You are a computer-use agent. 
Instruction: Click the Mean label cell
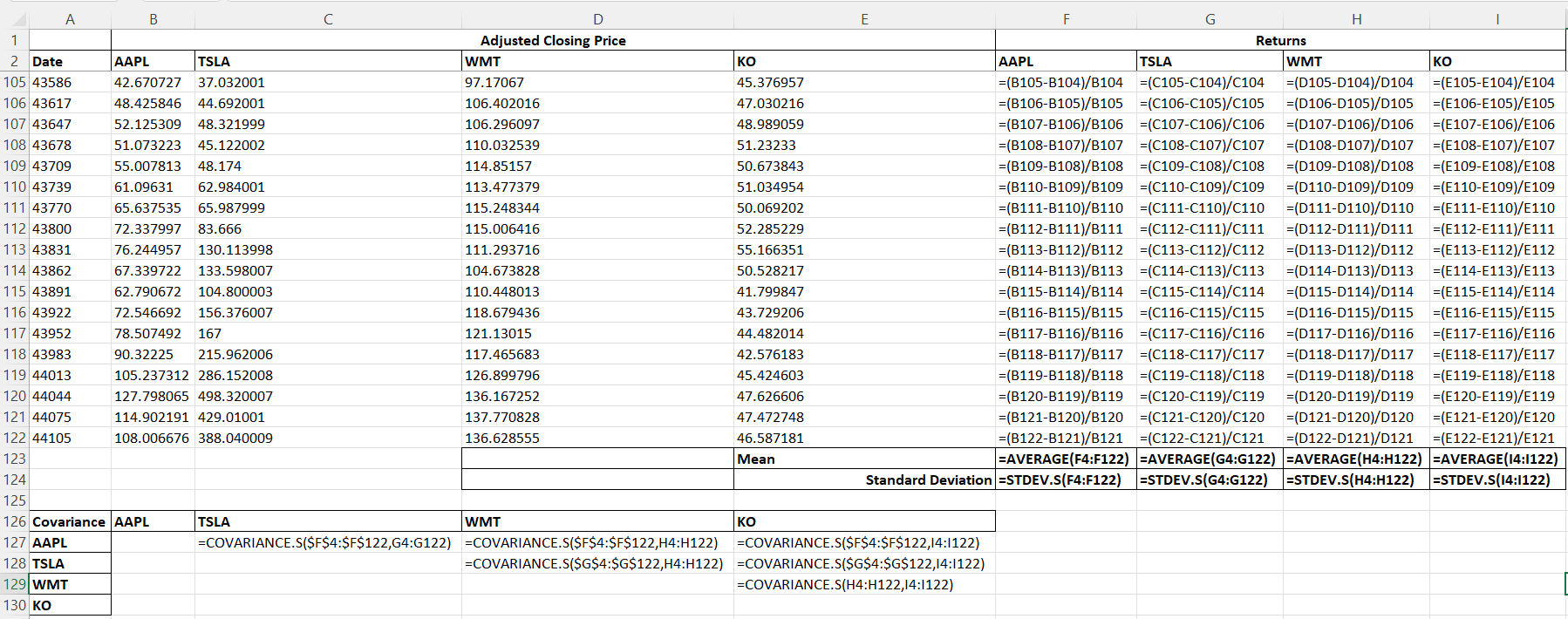point(864,459)
